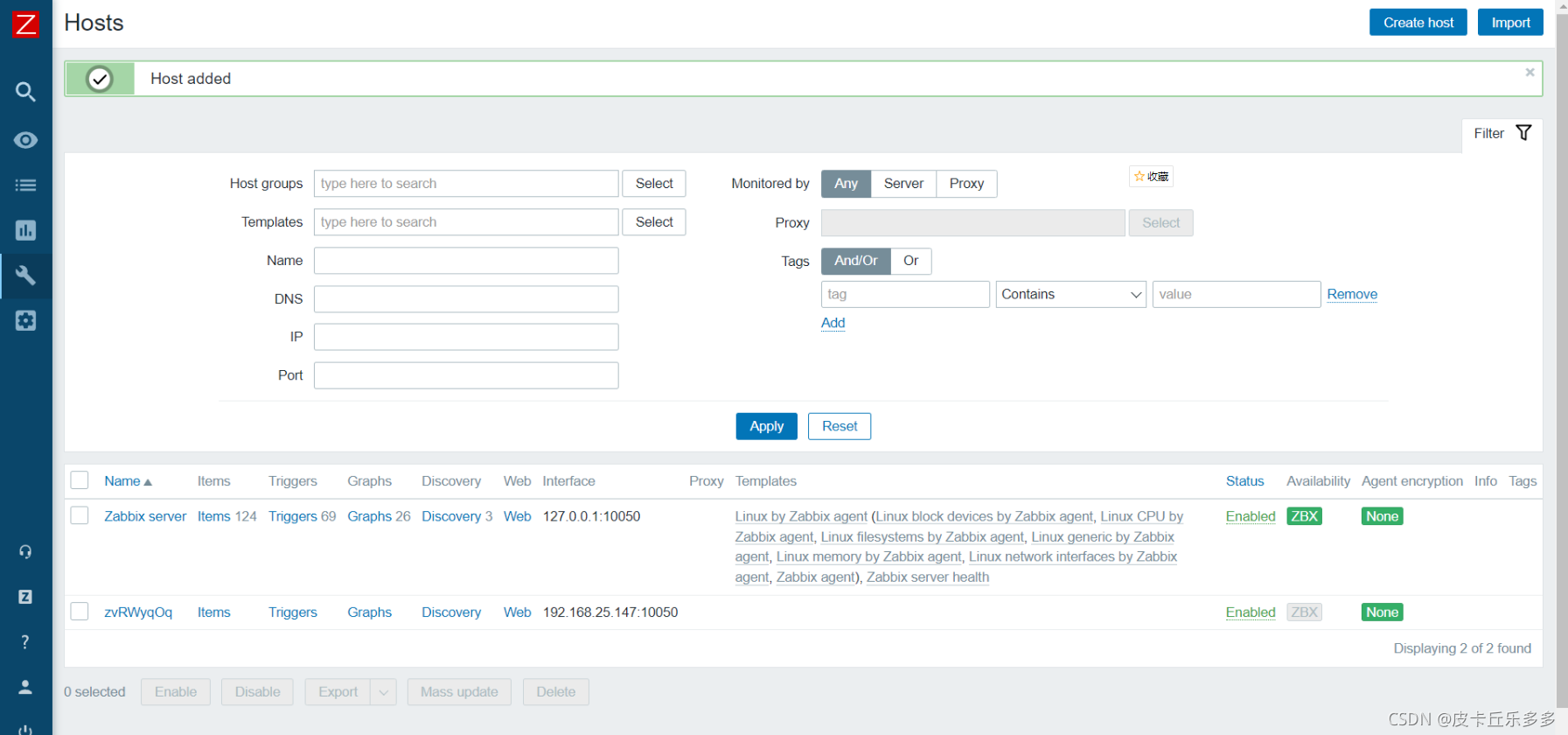Focus the Name filter field
Image resolution: width=1568 pixels, height=735 pixels.
click(x=466, y=261)
